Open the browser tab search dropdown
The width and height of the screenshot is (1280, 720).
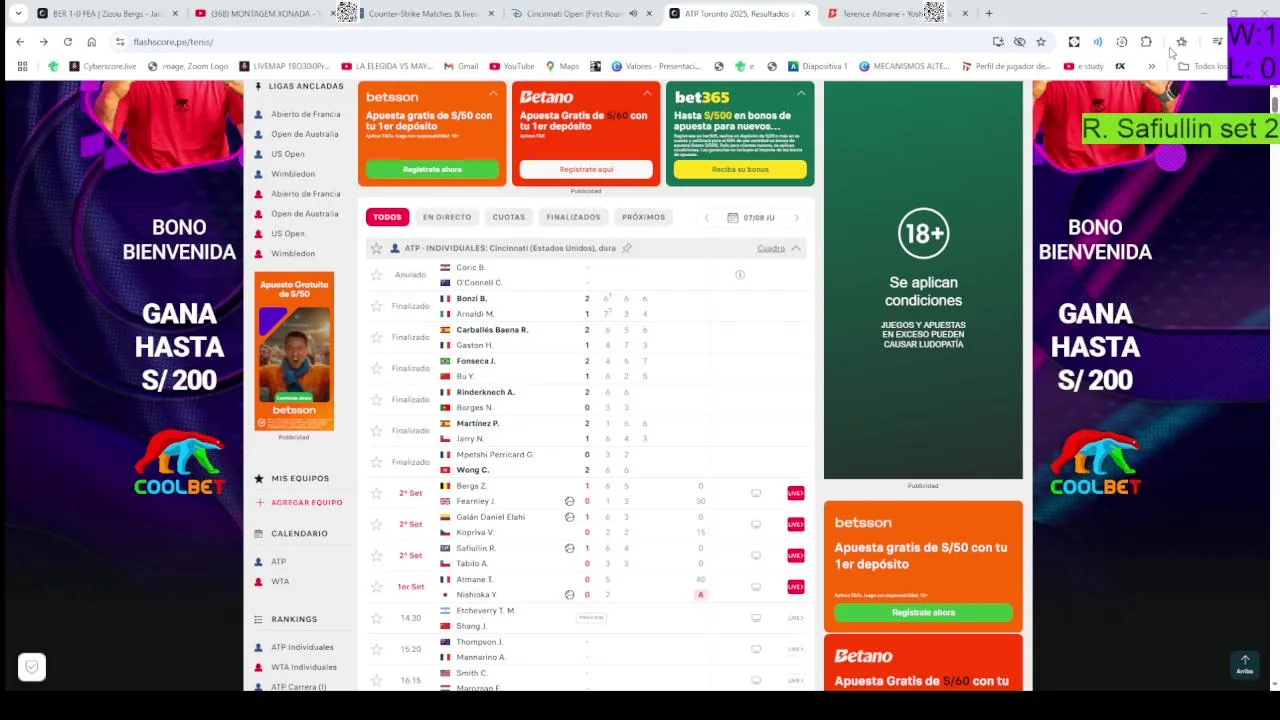coord(18,13)
